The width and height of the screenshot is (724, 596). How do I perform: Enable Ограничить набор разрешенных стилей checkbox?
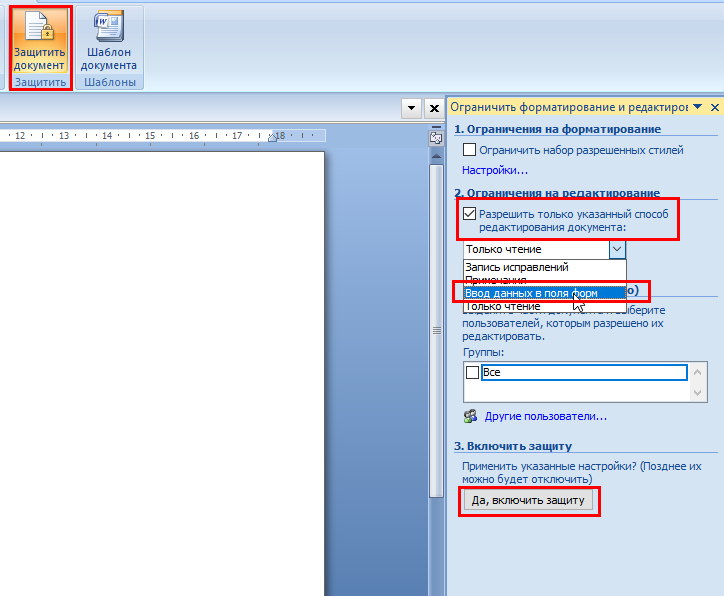(x=469, y=150)
